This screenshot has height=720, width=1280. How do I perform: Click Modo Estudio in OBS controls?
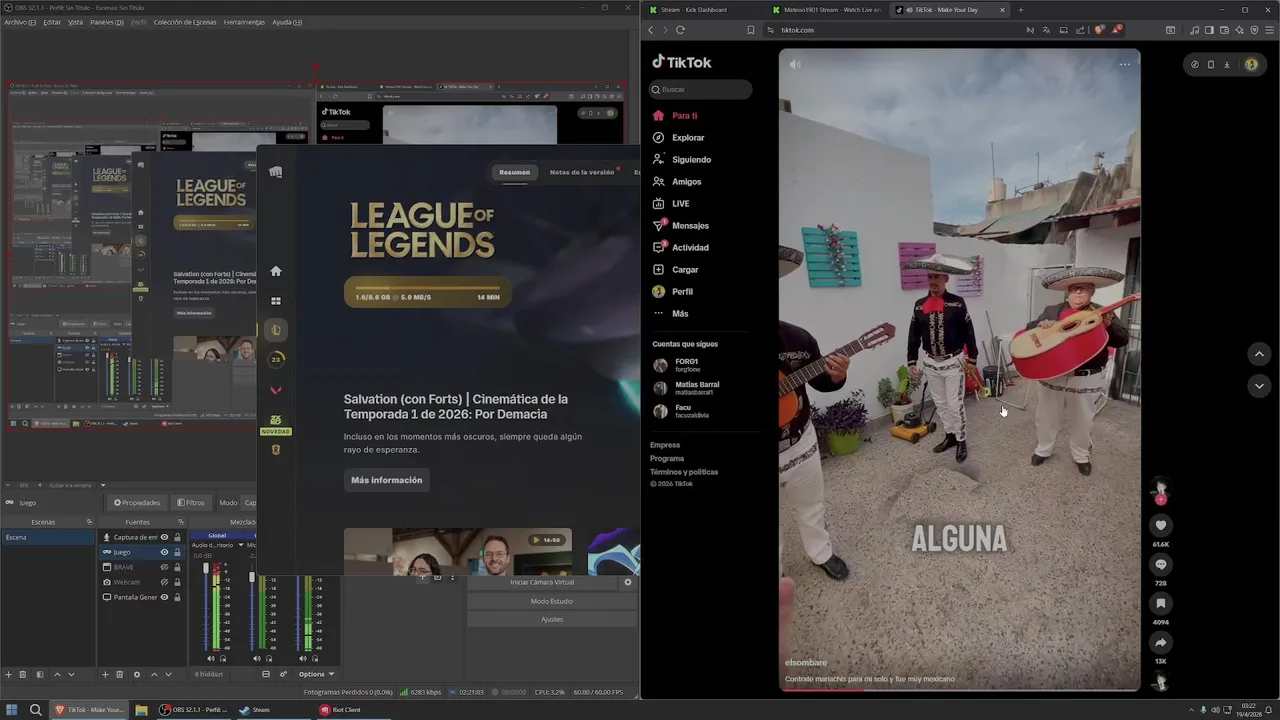(552, 601)
